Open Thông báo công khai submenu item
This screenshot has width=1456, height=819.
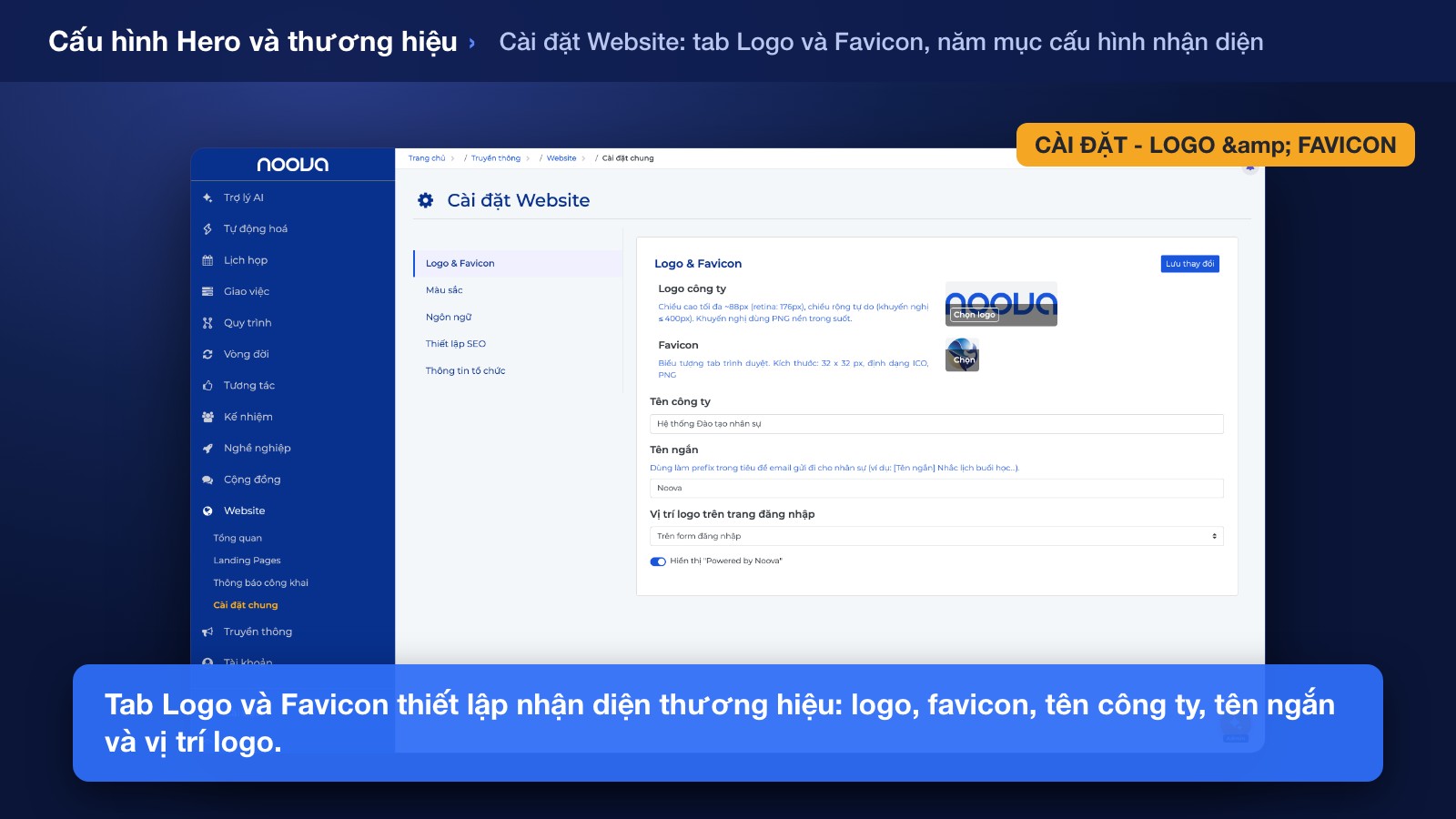pos(260,583)
